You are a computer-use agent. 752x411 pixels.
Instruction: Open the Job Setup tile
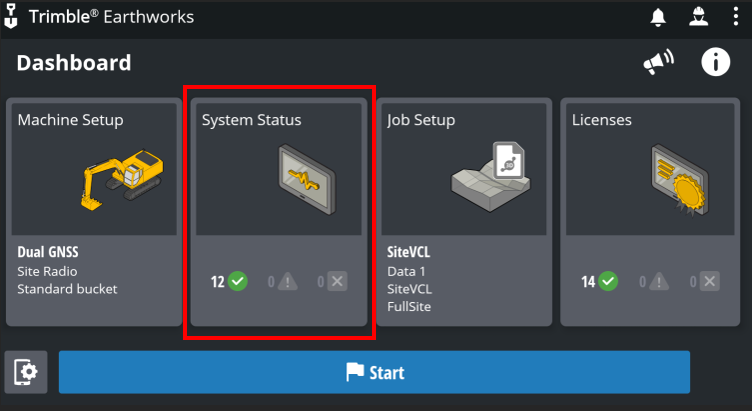point(464,212)
